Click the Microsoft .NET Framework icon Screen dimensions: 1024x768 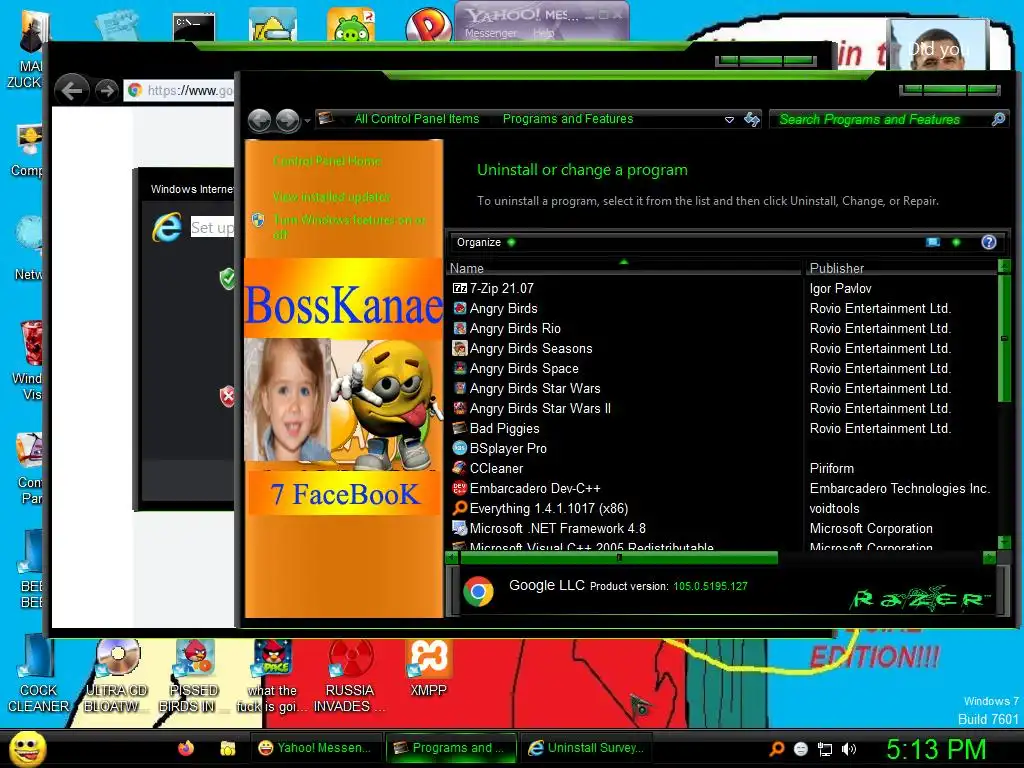coord(460,528)
